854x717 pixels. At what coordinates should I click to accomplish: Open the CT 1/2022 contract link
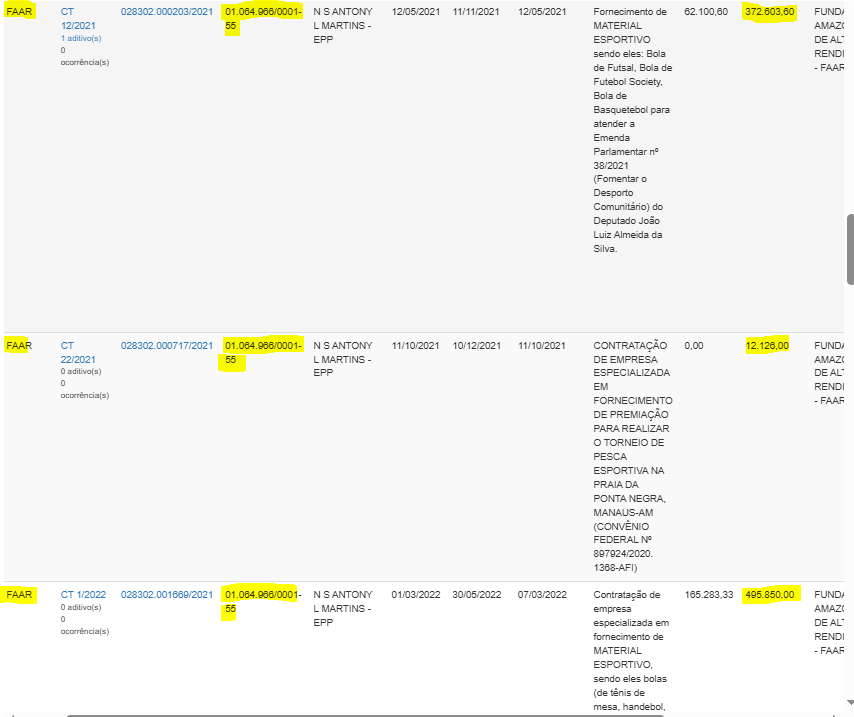[x=82, y=594]
